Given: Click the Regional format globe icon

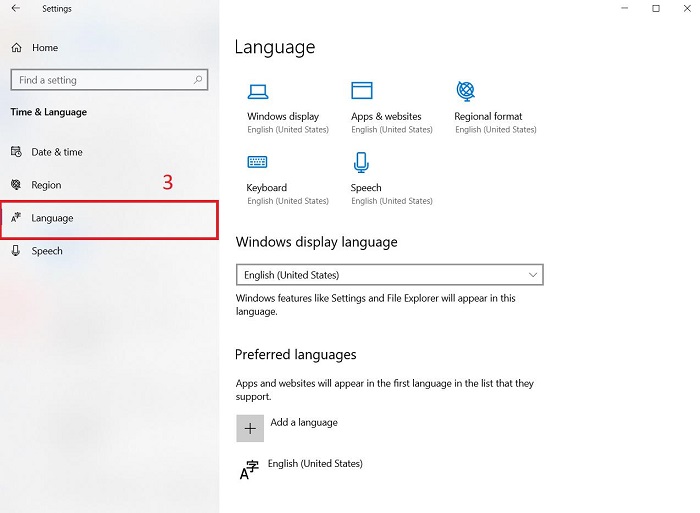Looking at the screenshot, I should point(465,91).
